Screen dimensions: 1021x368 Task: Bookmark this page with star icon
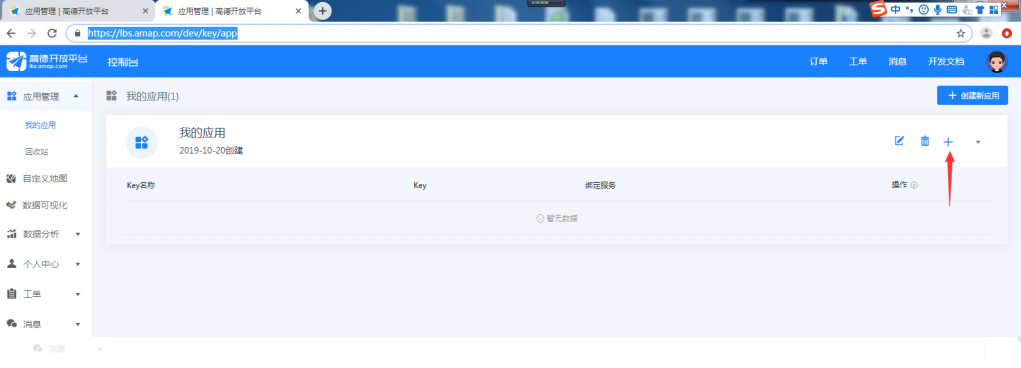pyautogui.click(x=960, y=33)
